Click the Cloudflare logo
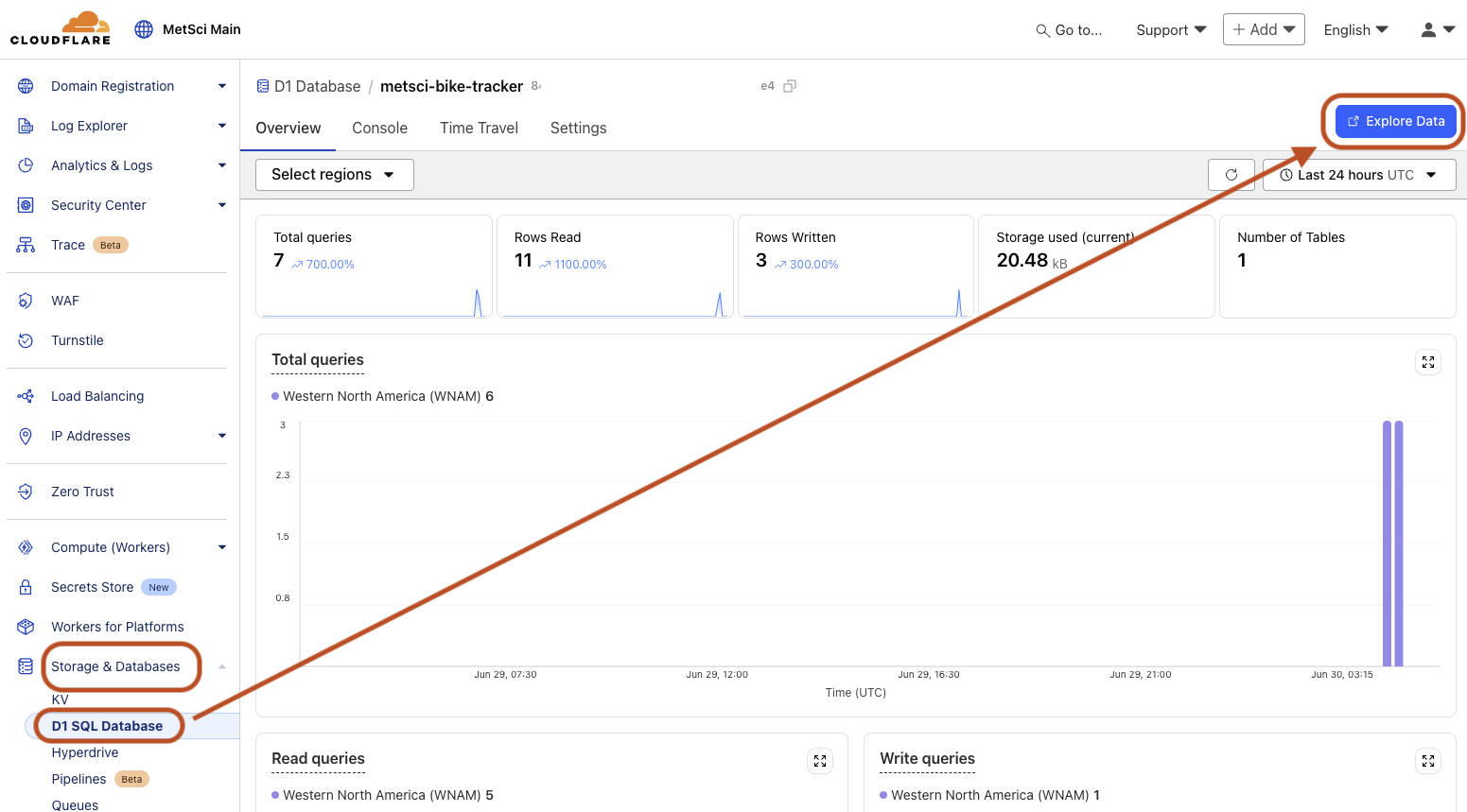Image resolution: width=1467 pixels, height=812 pixels. tap(60, 28)
